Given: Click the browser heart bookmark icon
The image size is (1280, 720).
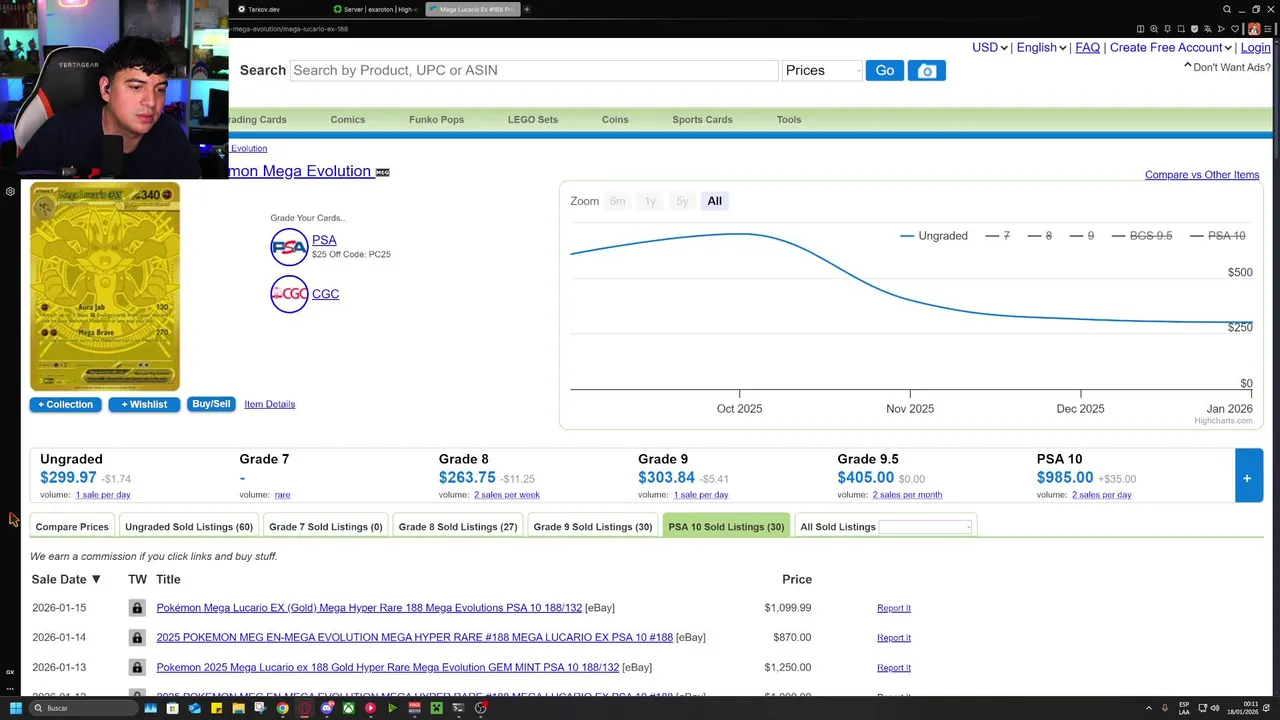Looking at the screenshot, I should (1235, 29).
